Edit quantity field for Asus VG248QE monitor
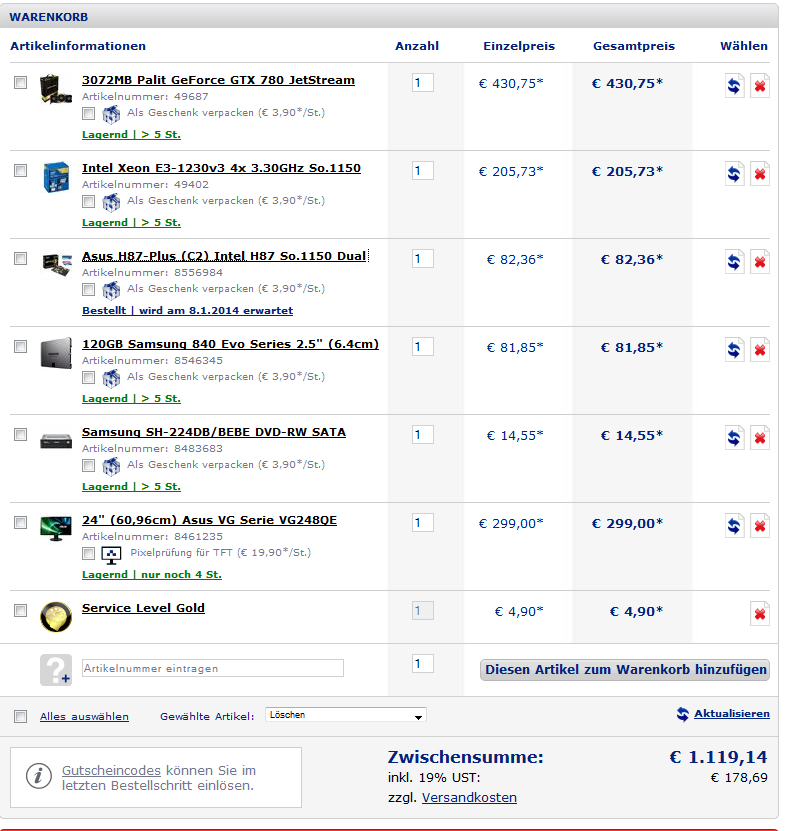 pos(422,522)
